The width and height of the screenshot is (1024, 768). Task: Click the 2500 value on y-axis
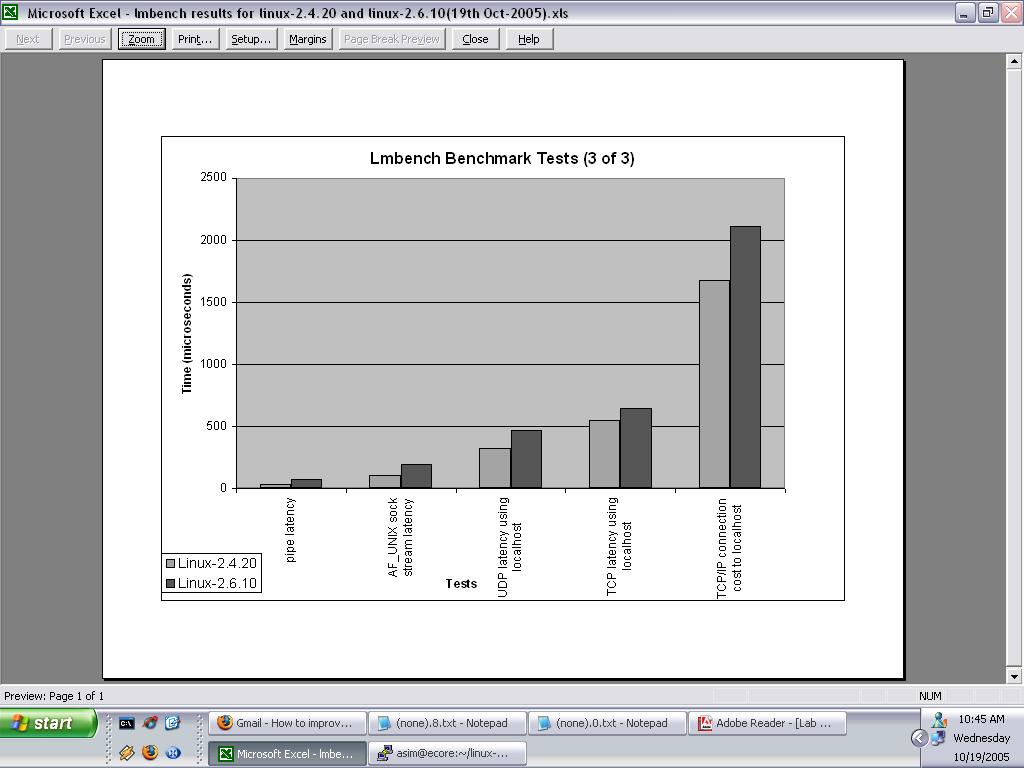tap(214, 177)
